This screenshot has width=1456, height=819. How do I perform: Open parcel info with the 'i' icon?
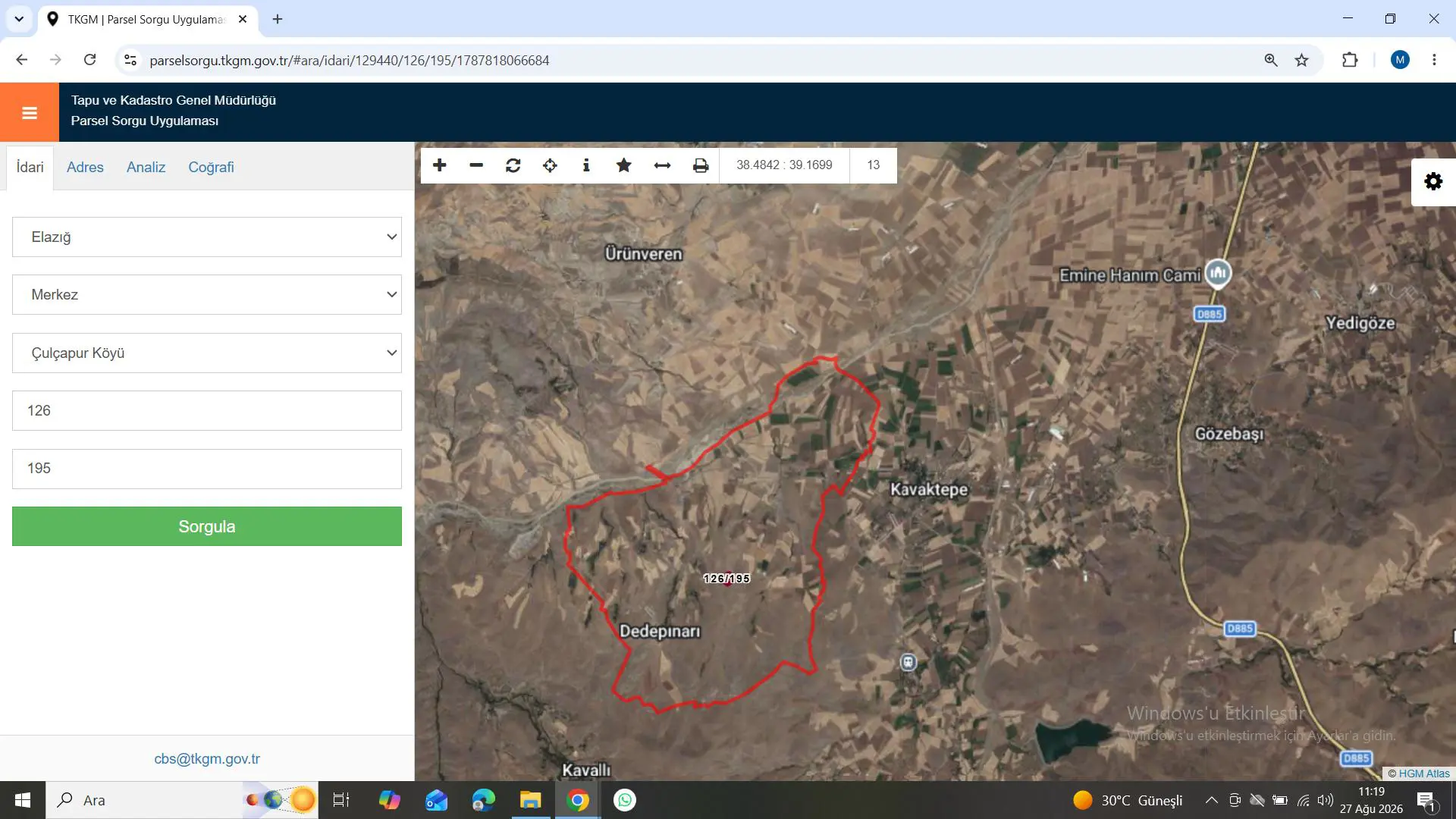tap(586, 165)
